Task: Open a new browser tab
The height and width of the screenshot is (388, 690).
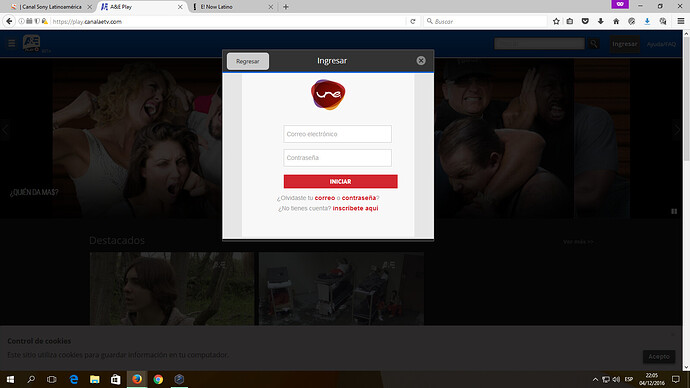Action: point(286,7)
